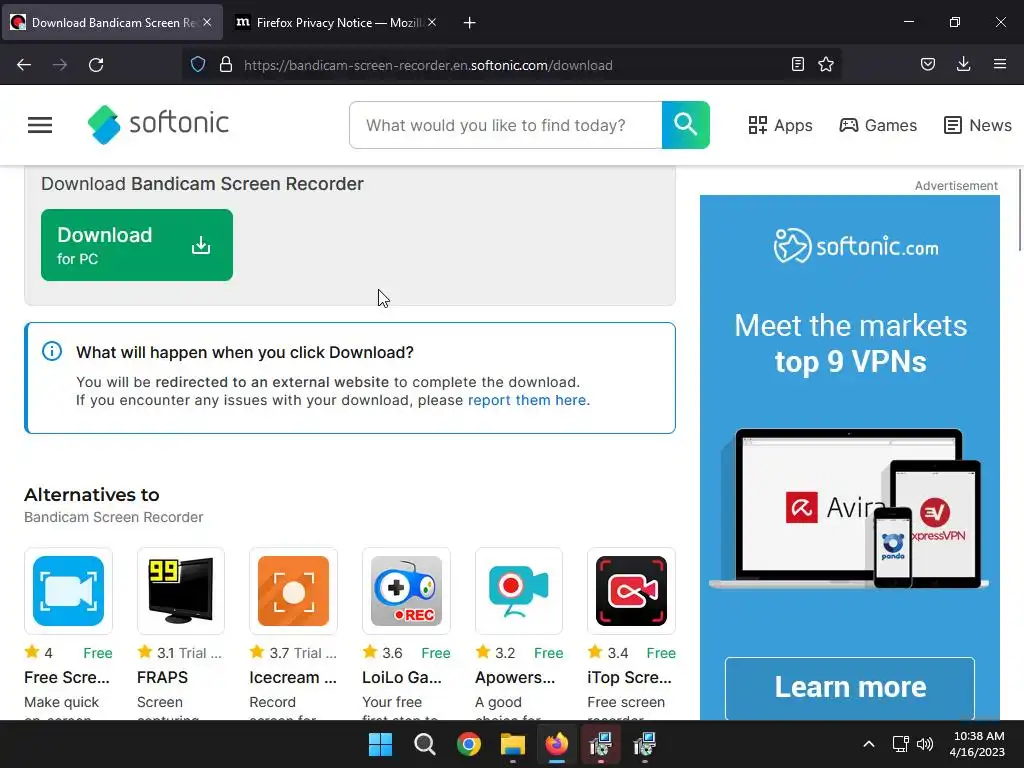The image size is (1024, 768).
Task: Click the last installer icon on taskbar
Action: [645, 744]
